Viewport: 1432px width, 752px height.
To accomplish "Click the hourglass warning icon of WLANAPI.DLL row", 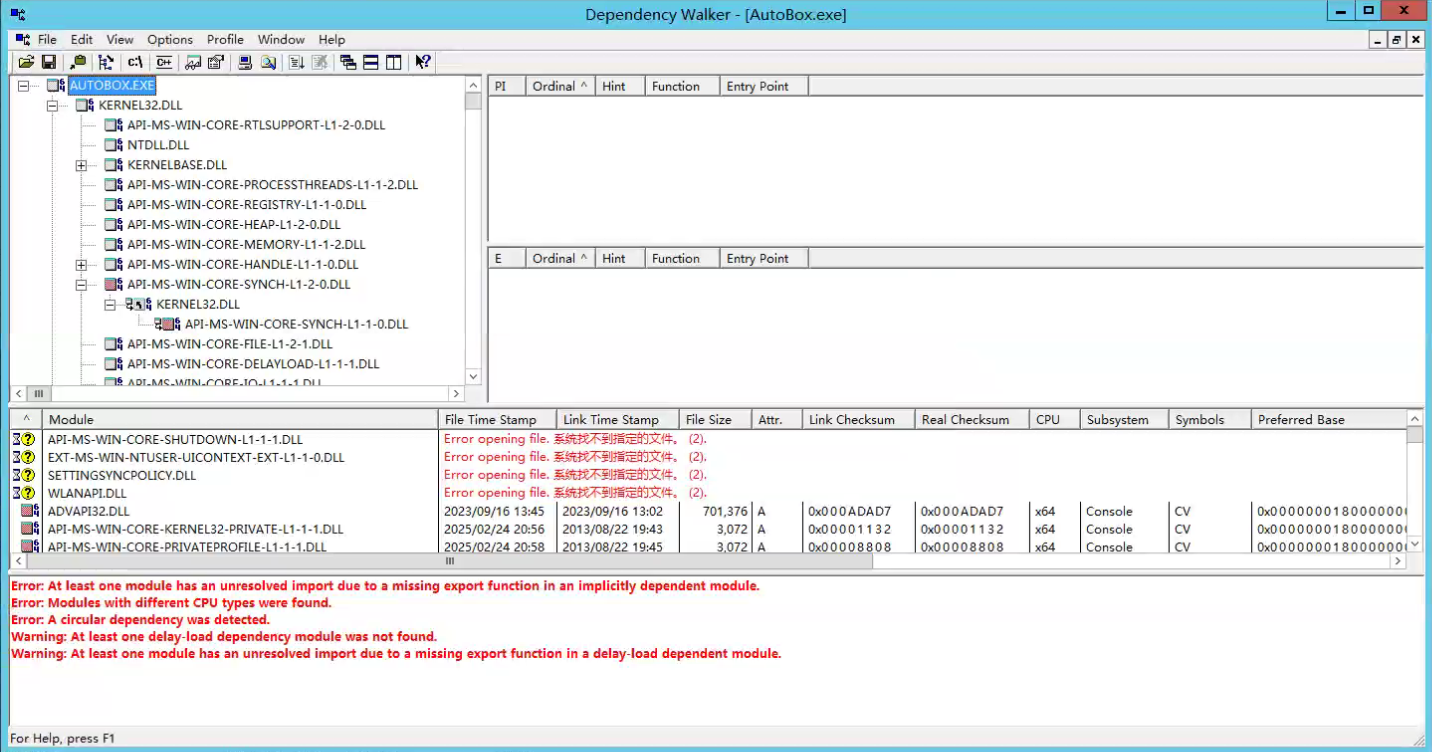I will [x=23, y=493].
